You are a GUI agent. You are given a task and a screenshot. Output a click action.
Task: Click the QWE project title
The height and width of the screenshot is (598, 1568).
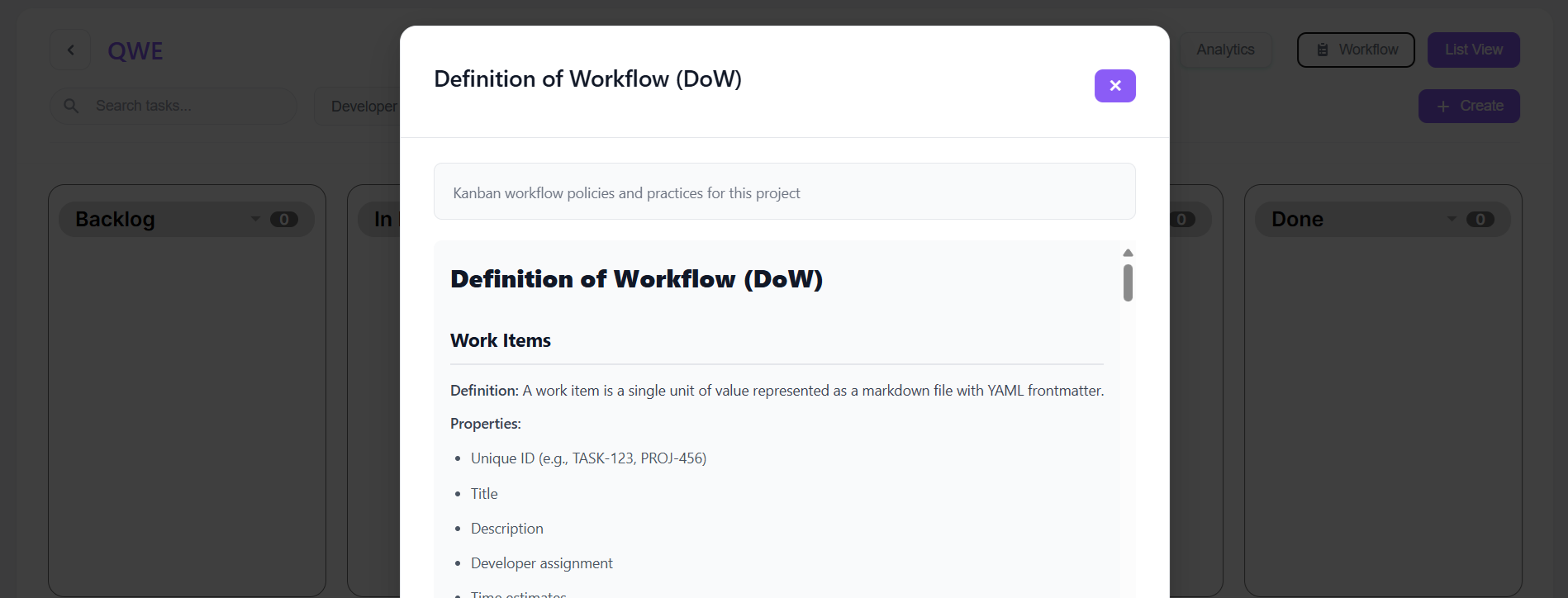click(x=135, y=51)
